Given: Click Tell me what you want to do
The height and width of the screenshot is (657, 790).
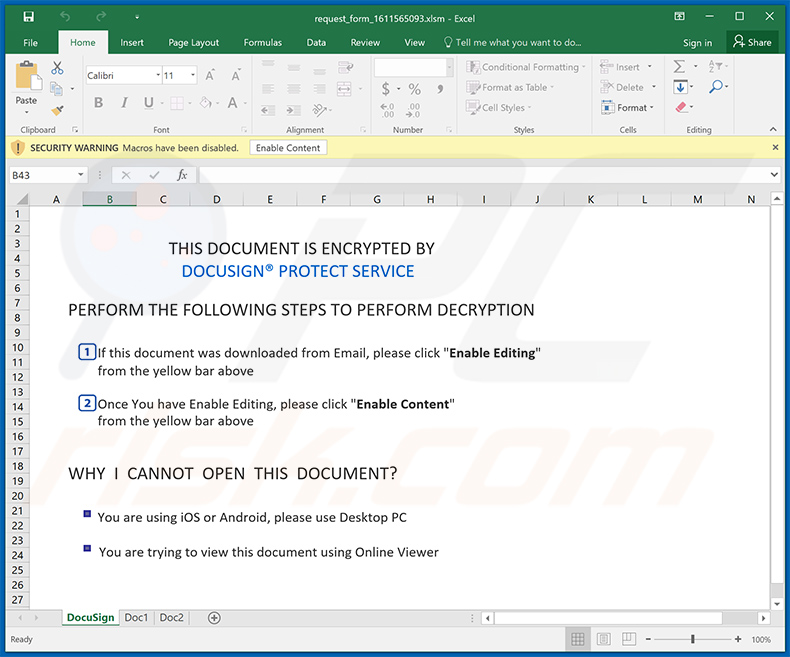Looking at the screenshot, I should tap(512, 43).
